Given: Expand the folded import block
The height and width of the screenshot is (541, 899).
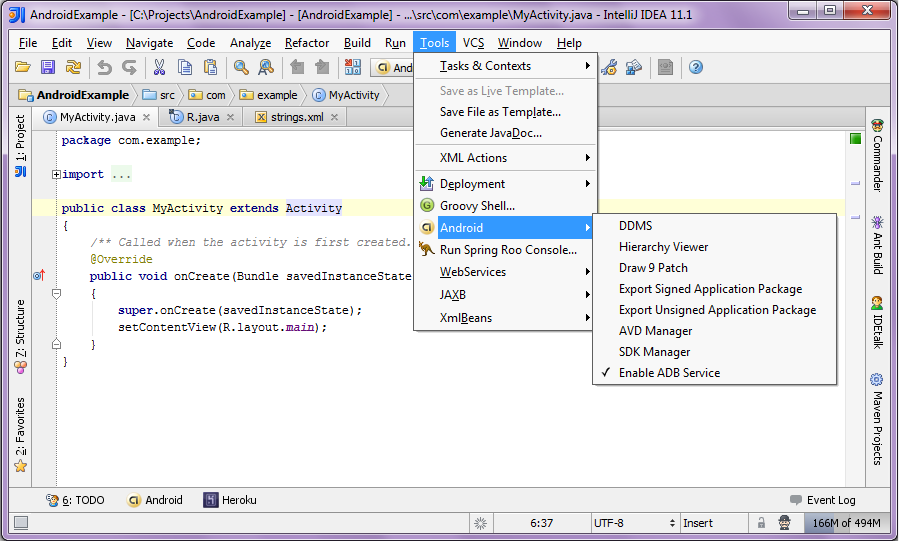Looking at the screenshot, I should point(56,174).
